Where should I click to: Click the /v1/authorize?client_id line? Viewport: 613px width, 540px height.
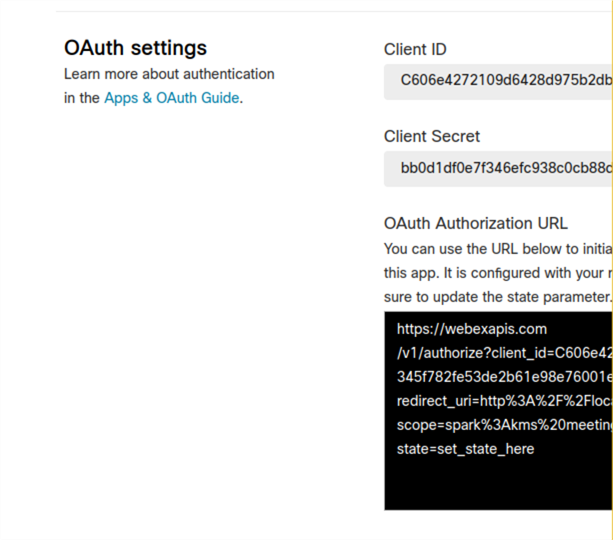(504, 353)
